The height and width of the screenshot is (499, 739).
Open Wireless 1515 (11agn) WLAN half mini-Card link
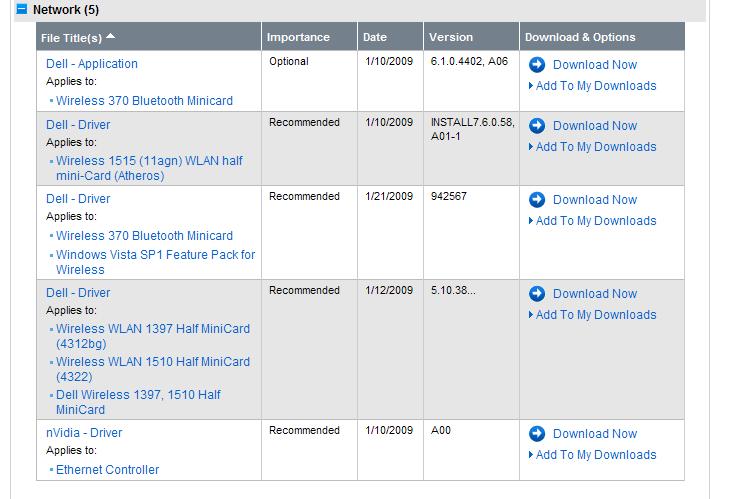pos(149,168)
